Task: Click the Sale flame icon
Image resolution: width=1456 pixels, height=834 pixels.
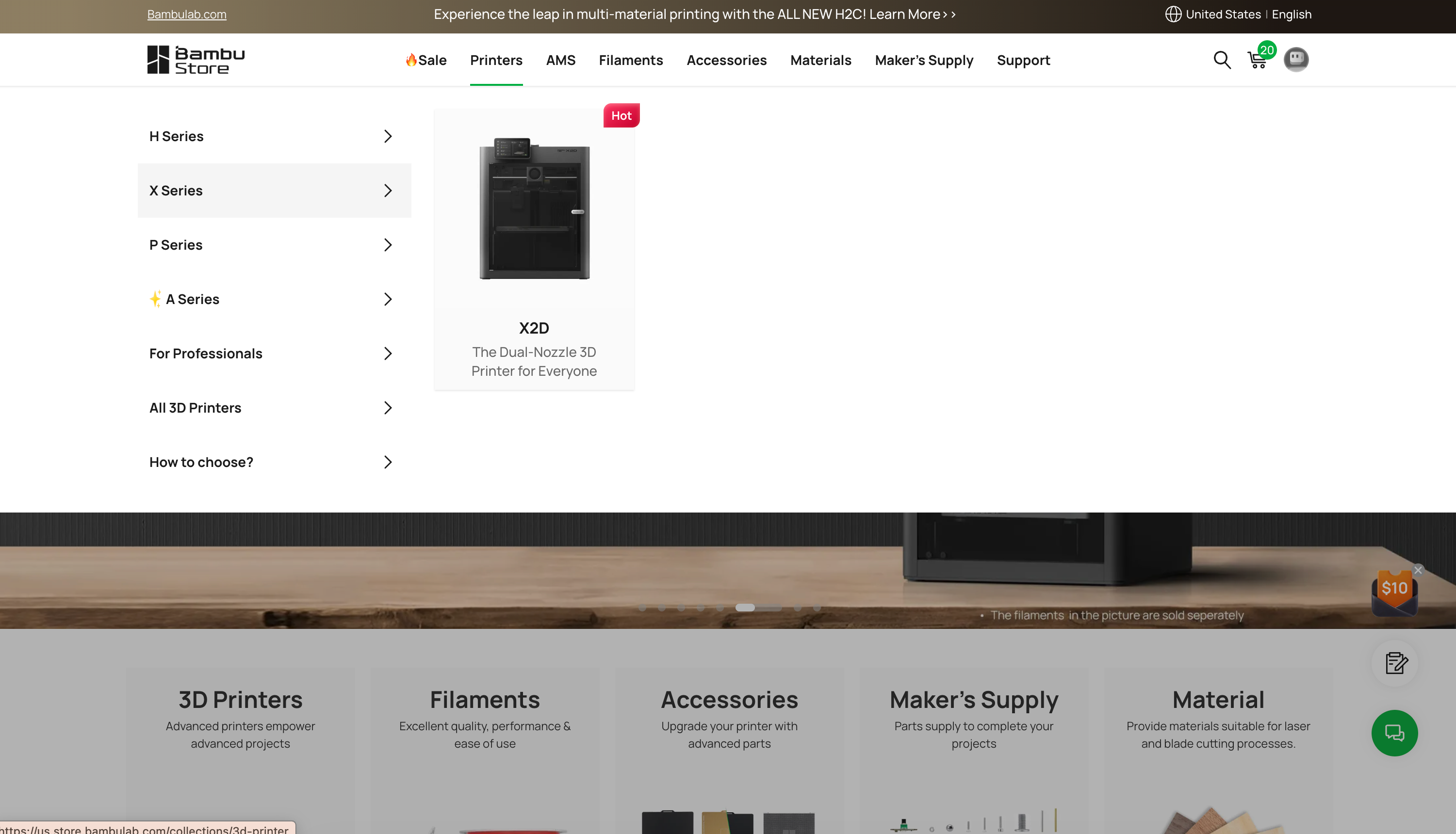Action: (x=411, y=60)
